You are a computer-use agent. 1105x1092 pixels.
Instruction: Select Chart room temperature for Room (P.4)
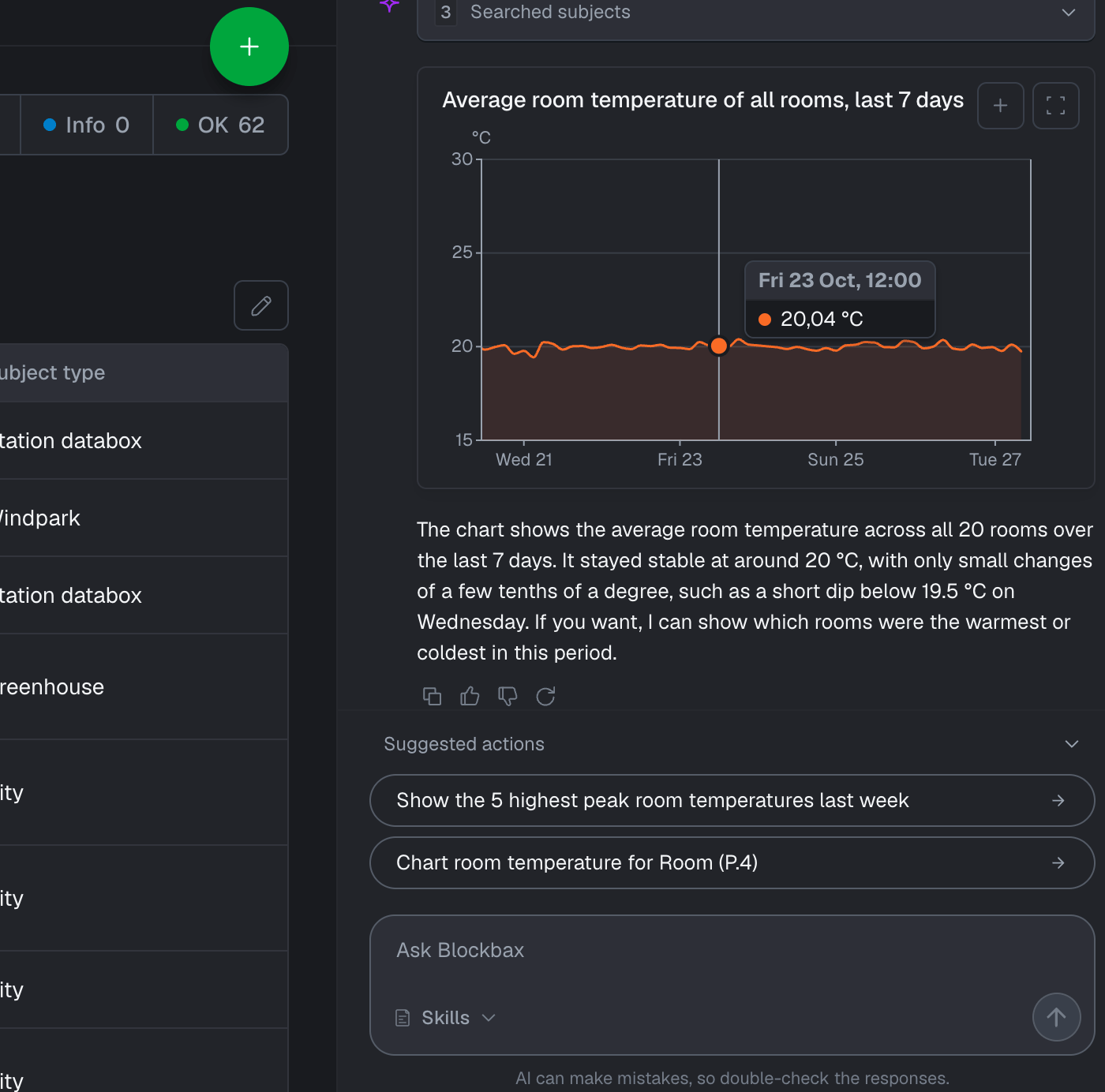point(732,862)
